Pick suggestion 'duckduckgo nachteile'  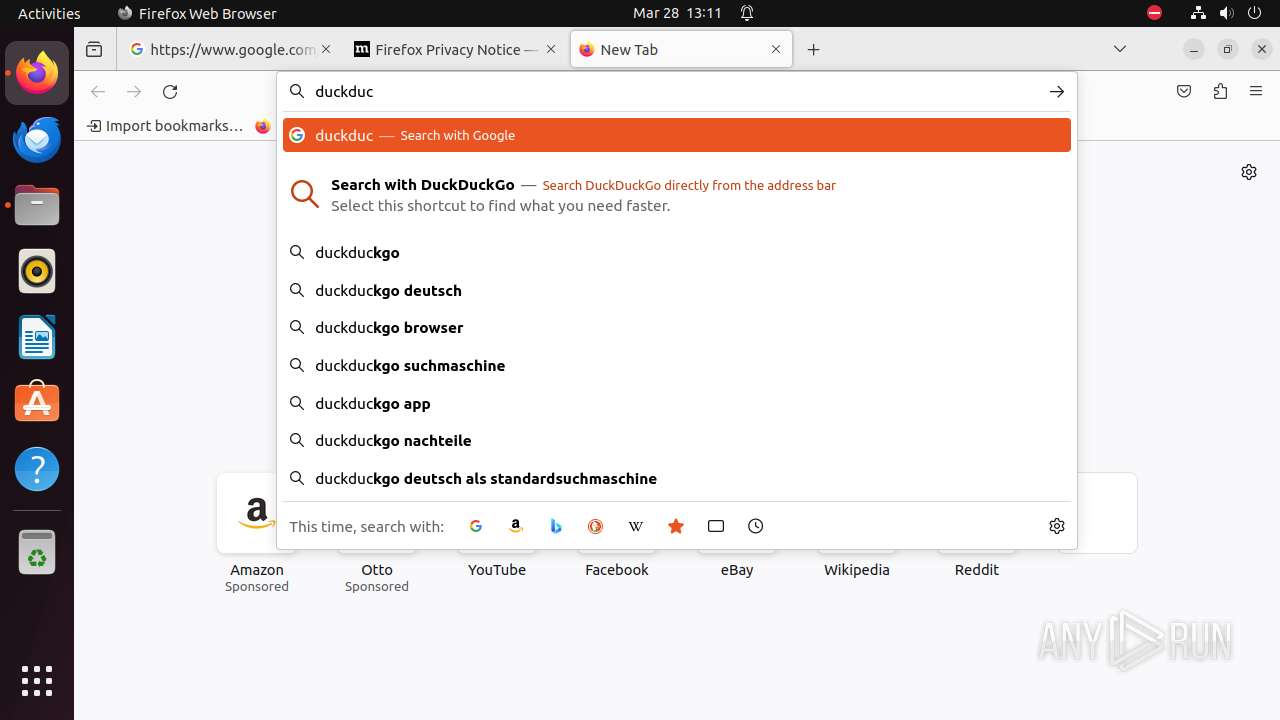pyautogui.click(x=677, y=441)
